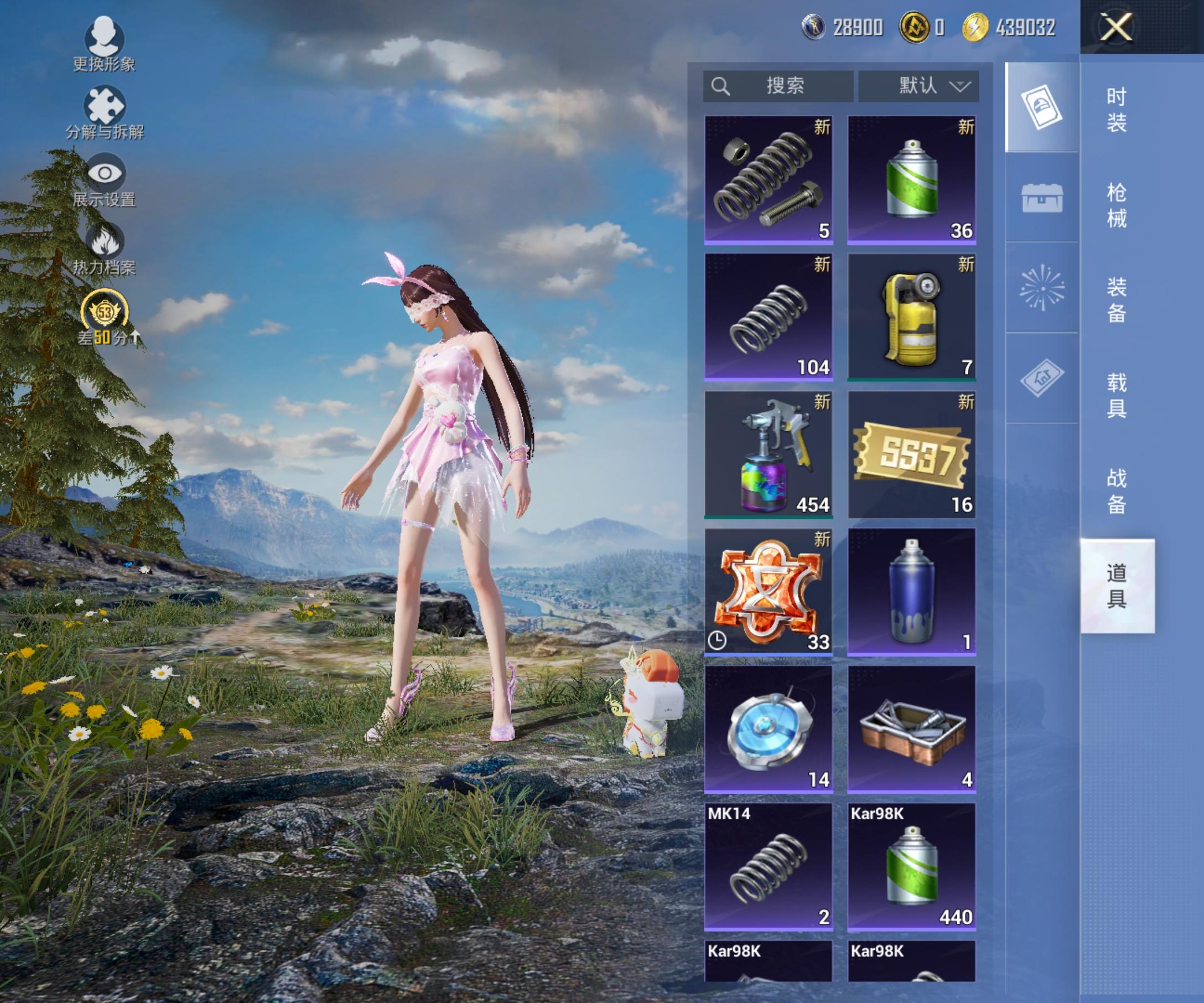Select the fireworks category sidebar icon
This screenshot has width=1204, height=1003.
point(1042,287)
